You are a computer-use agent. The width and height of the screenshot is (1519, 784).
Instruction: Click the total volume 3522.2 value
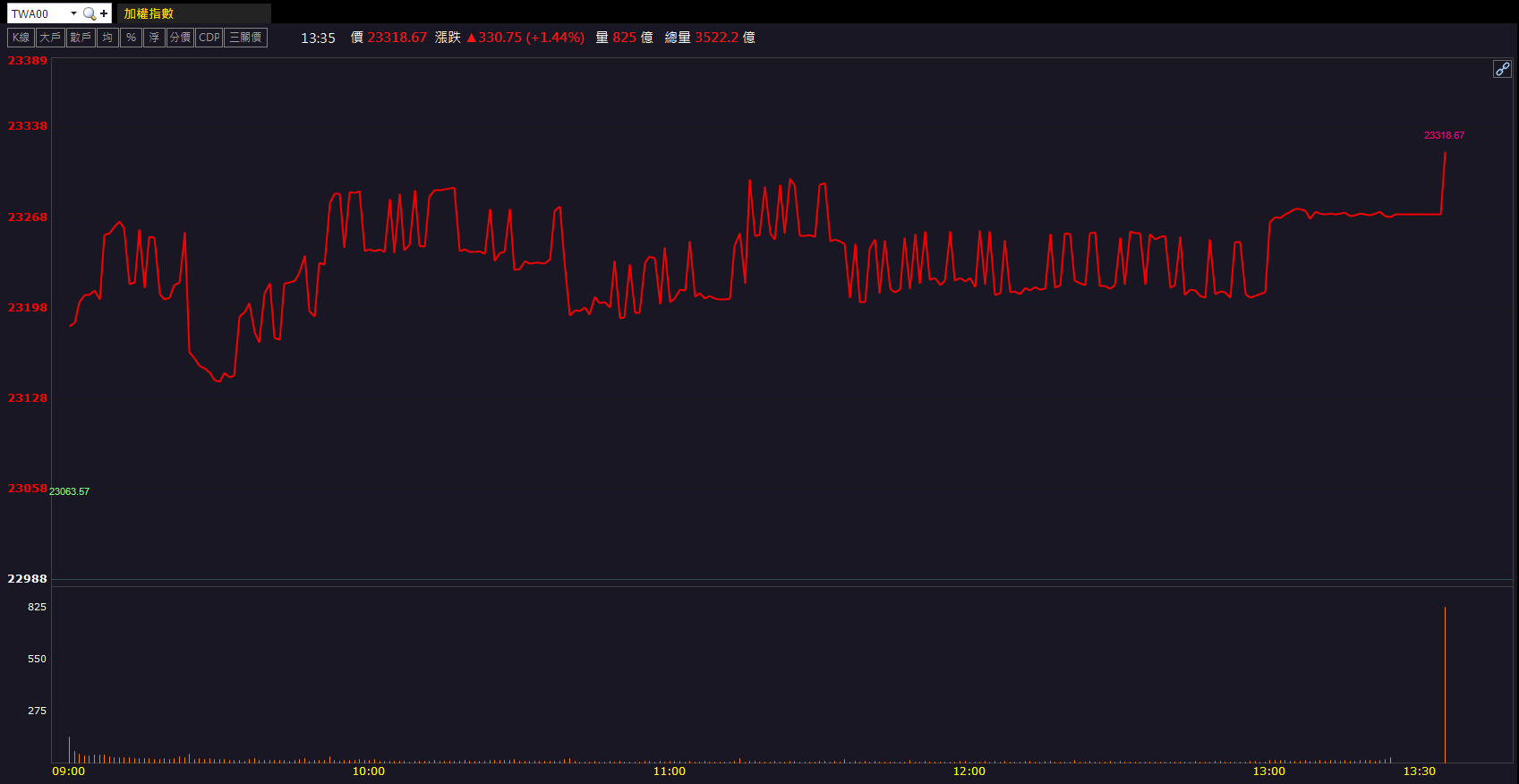pos(716,38)
